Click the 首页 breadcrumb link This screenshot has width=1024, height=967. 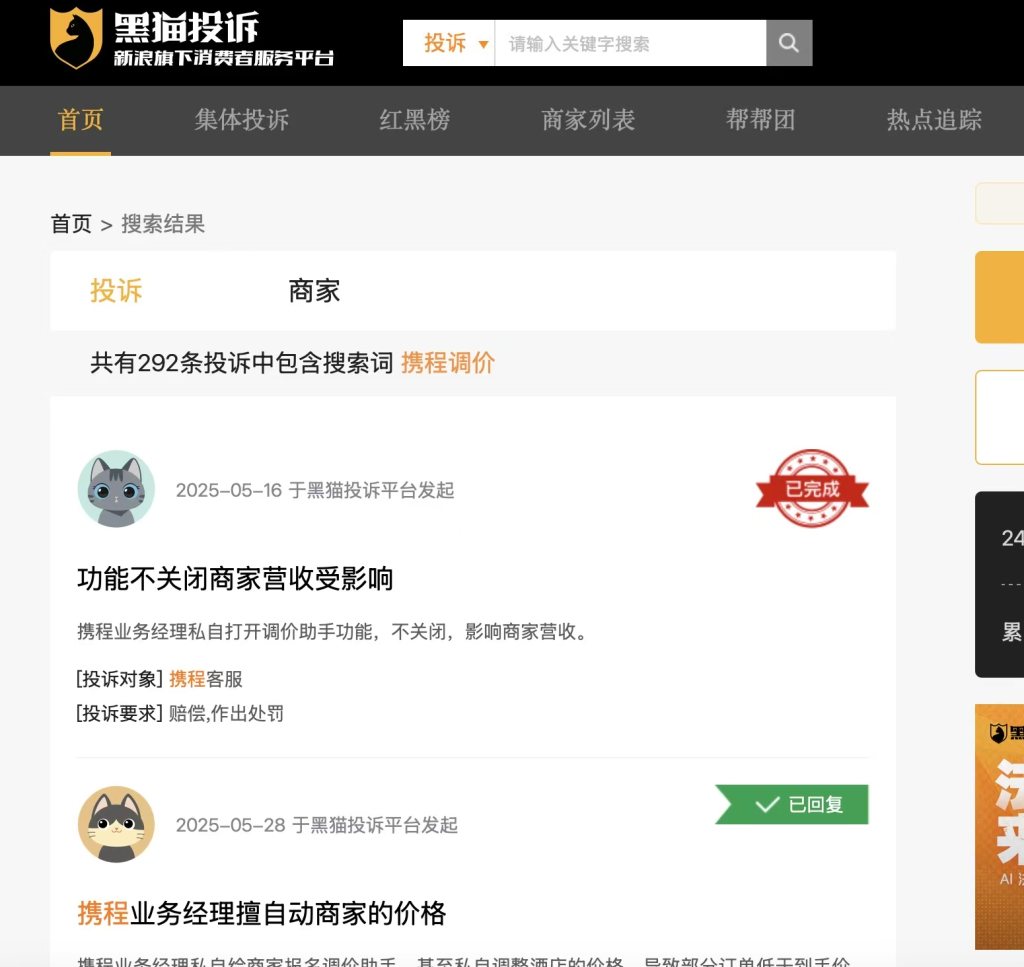coord(71,224)
